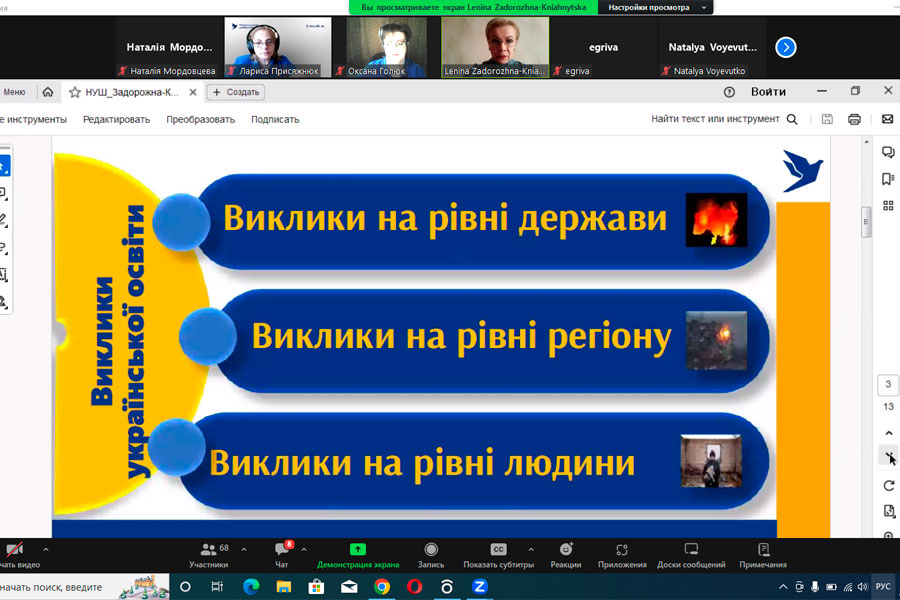Open the Zoom Chat panel
Screen dimensions: 900x600
(x=282, y=551)
